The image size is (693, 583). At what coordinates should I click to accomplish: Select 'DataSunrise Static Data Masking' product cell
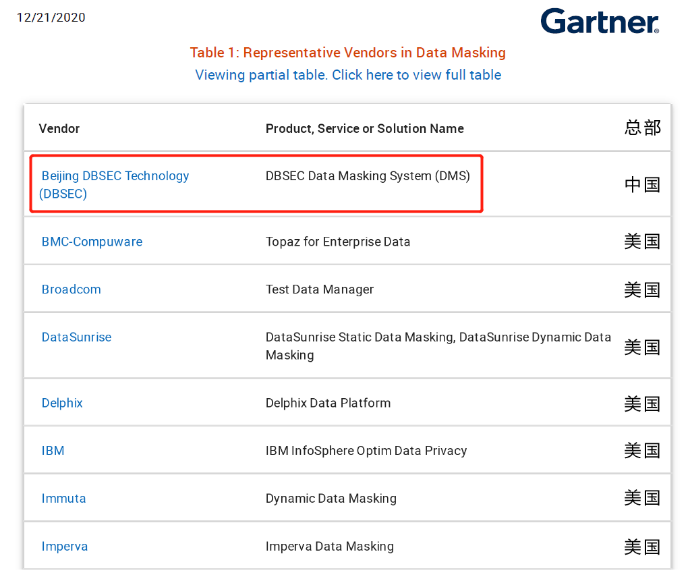coord(438,346)
